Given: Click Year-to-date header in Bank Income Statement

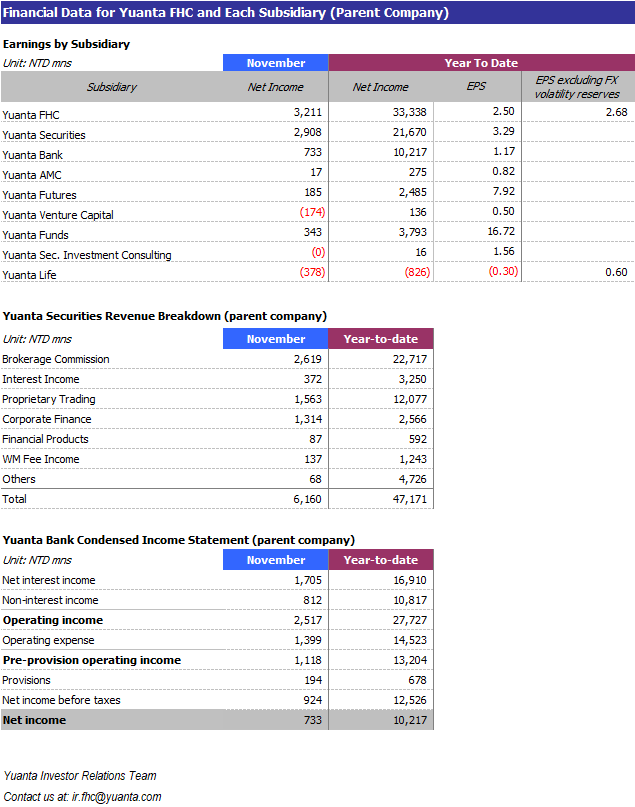Looking at the screenshot, I should click(x=380, y=560).
